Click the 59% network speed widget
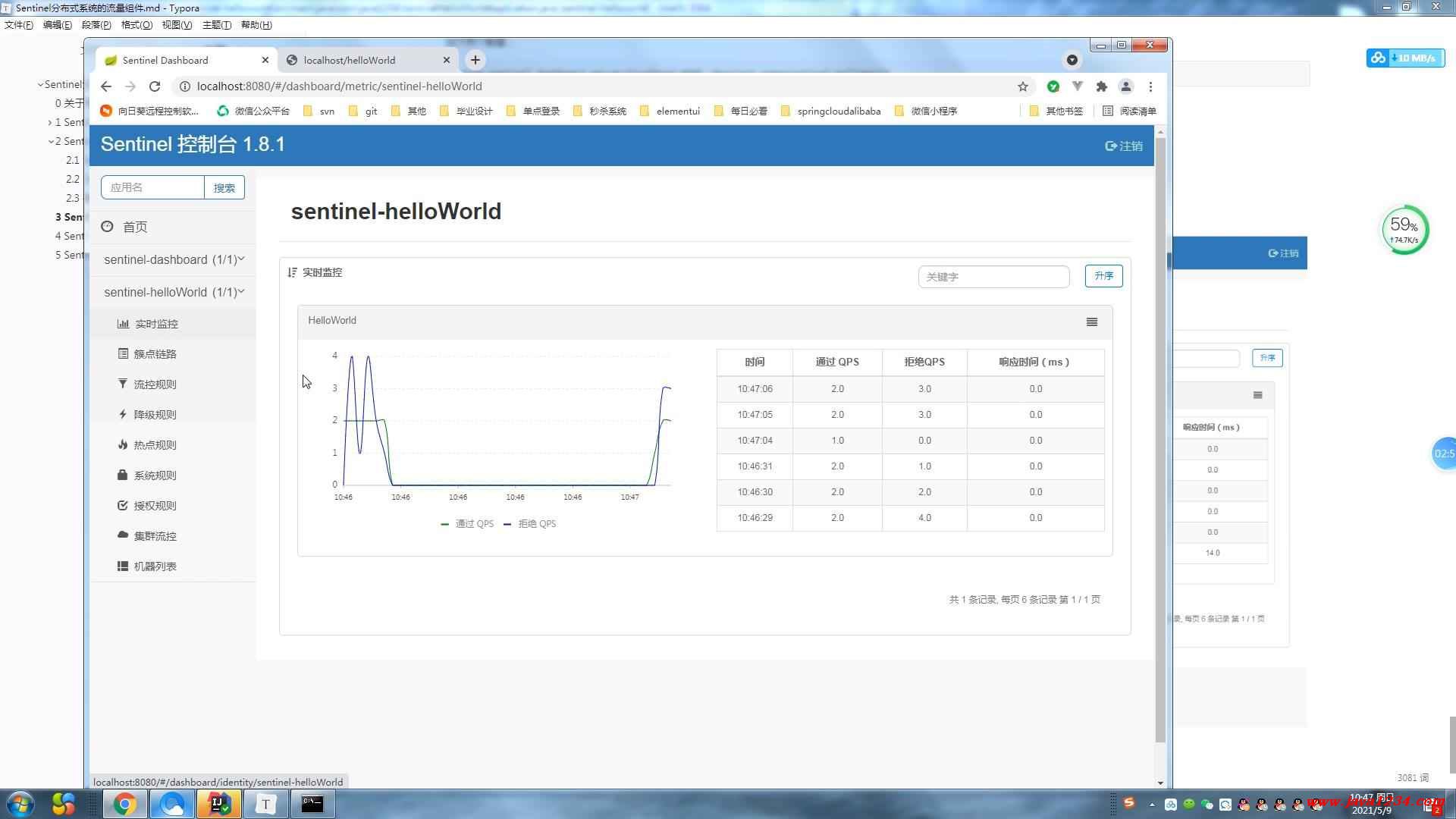The height and width of the screenshot is (819, 1456). 1404,229
